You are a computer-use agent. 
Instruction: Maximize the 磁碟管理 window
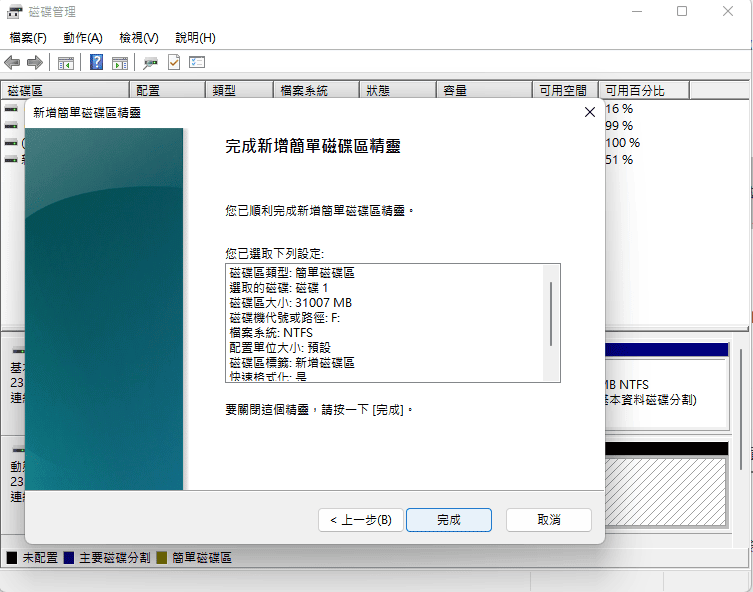tap(682, 12)
